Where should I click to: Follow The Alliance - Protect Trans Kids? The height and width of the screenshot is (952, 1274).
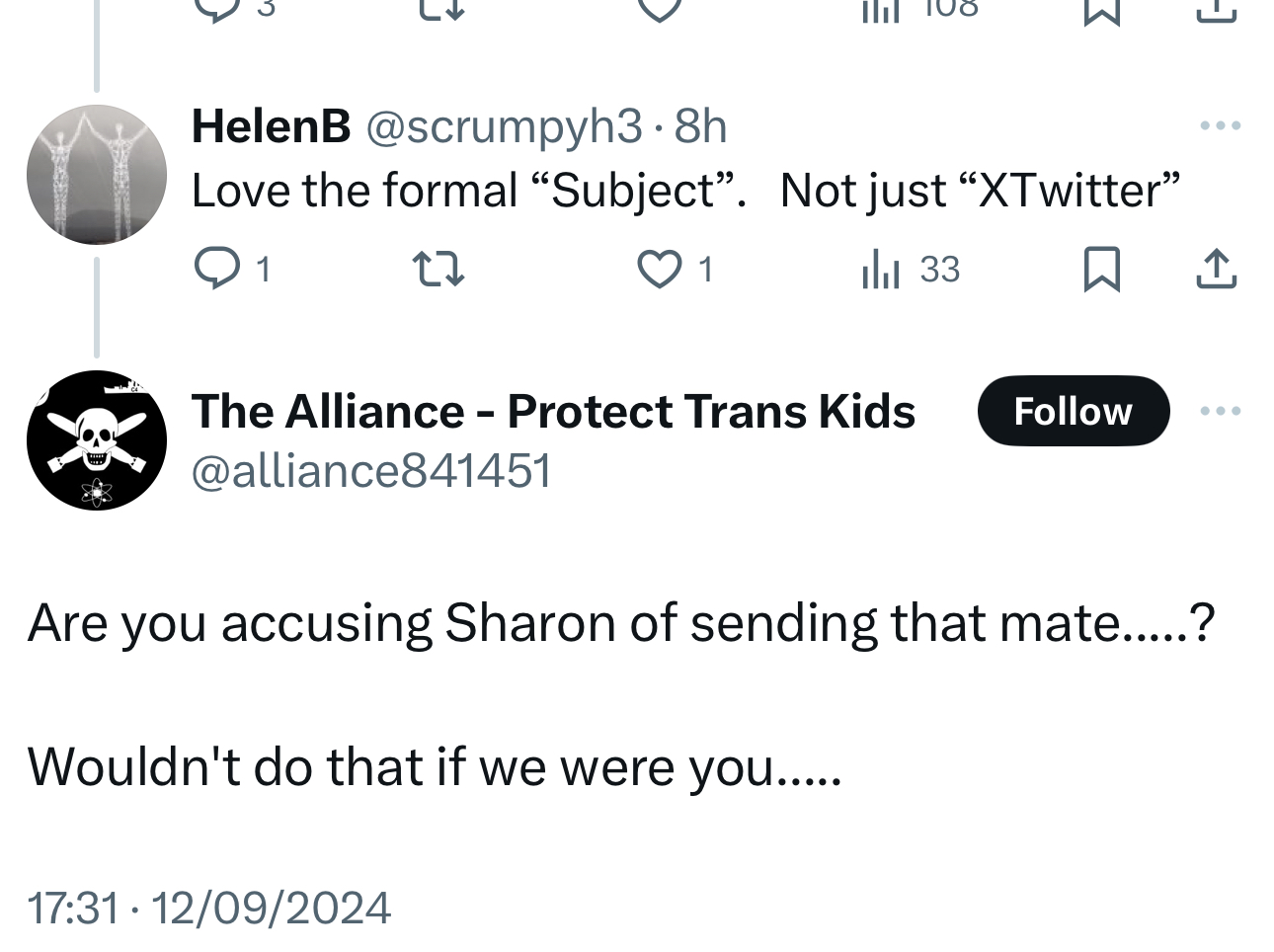1073,411
